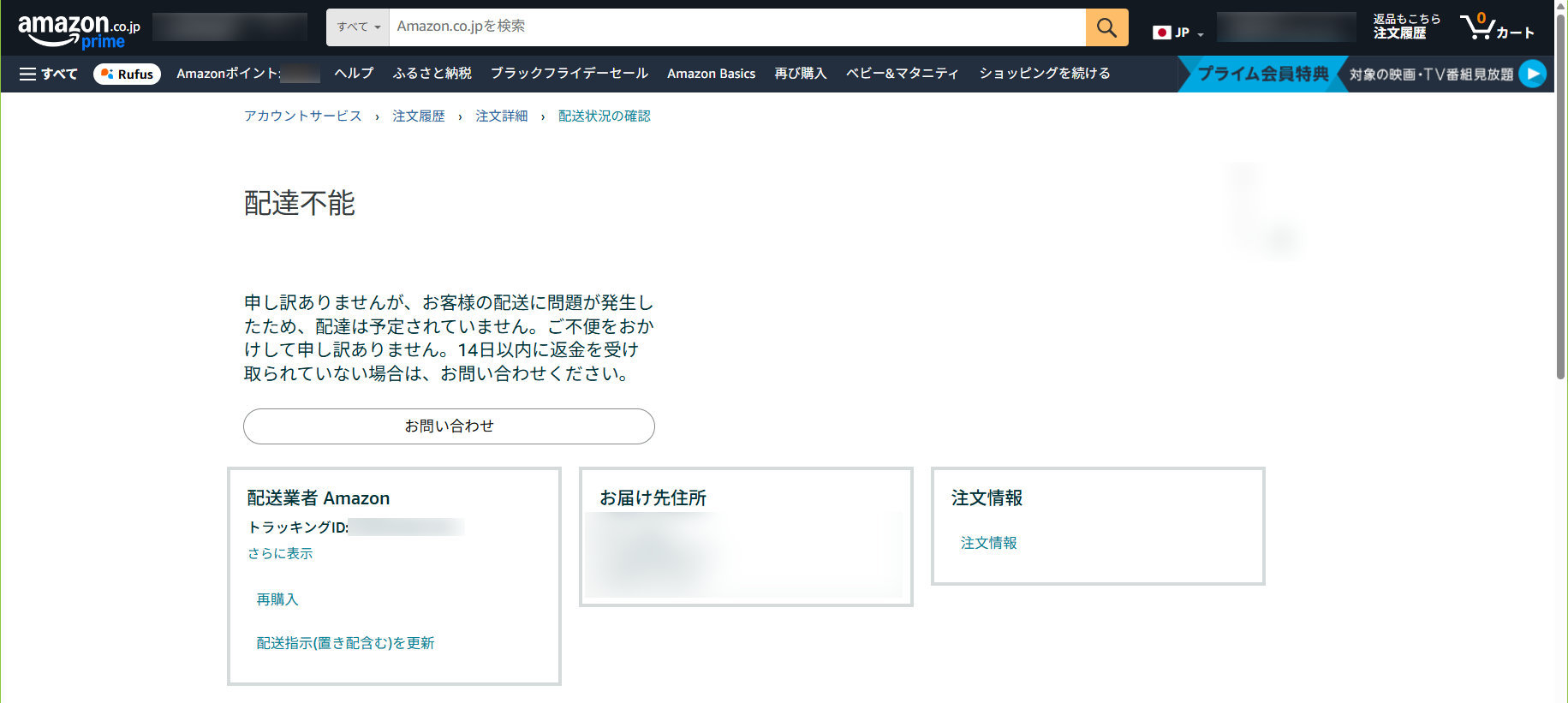Launch the Rufus assistant button
The width and height of the screenshot is (1568, 703).
click(x=127, y=74)
